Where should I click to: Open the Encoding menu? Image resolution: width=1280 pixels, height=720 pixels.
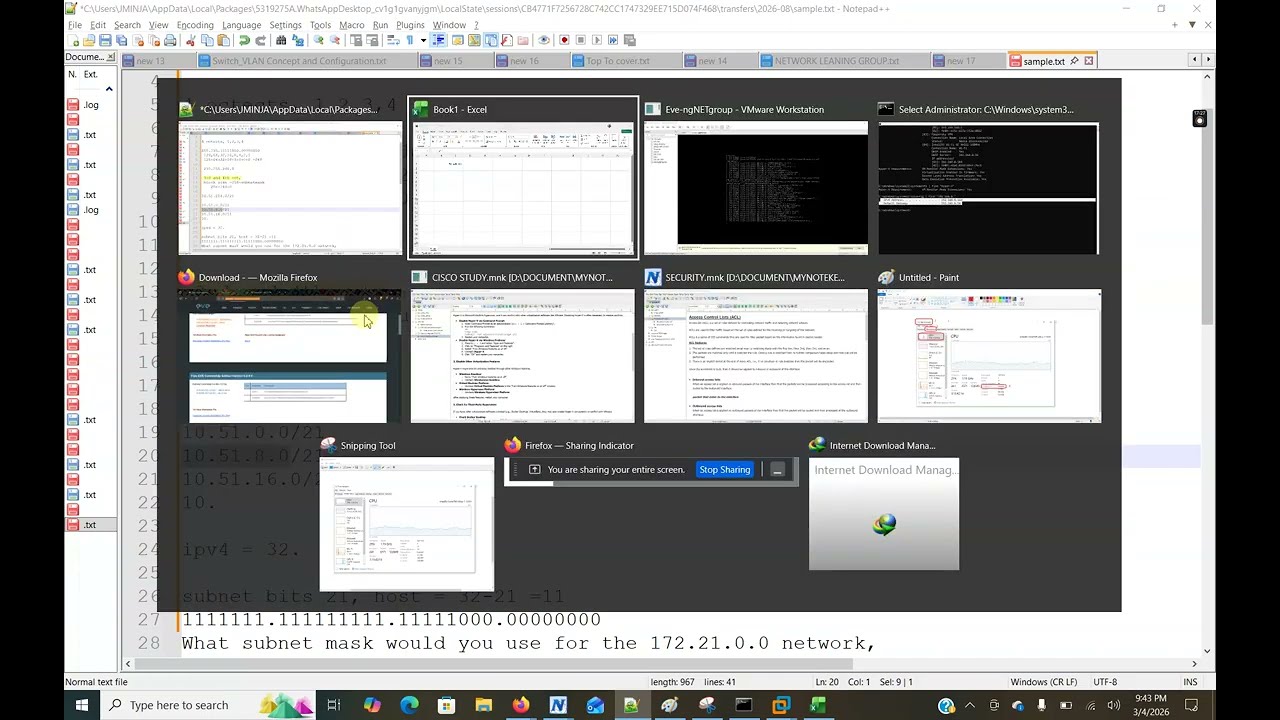[195, 25]
